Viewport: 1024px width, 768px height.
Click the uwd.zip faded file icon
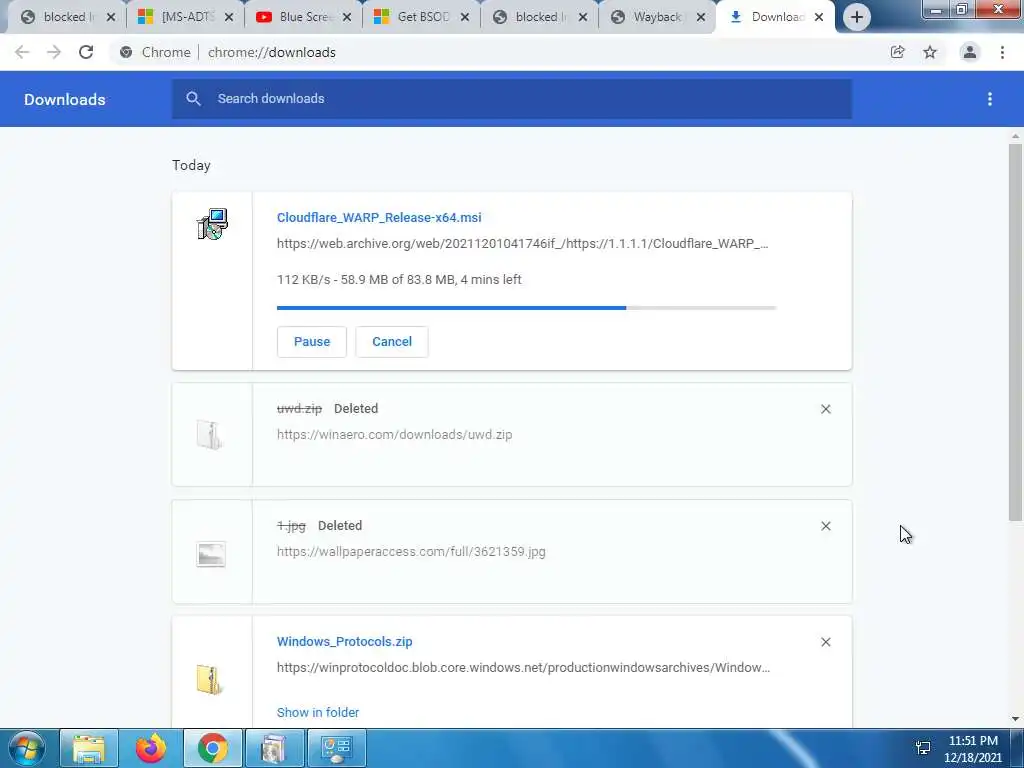(x=210, y=434)
